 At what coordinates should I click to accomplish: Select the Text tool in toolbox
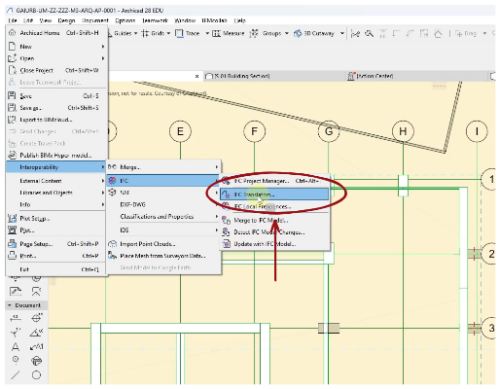(15, 347)
